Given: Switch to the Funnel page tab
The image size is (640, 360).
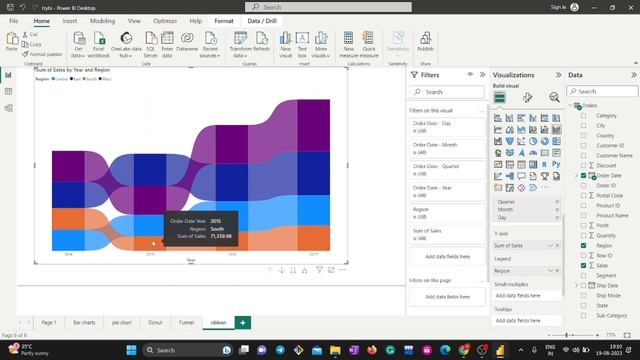Looking at the screenshot, I should tap(186, 322).
